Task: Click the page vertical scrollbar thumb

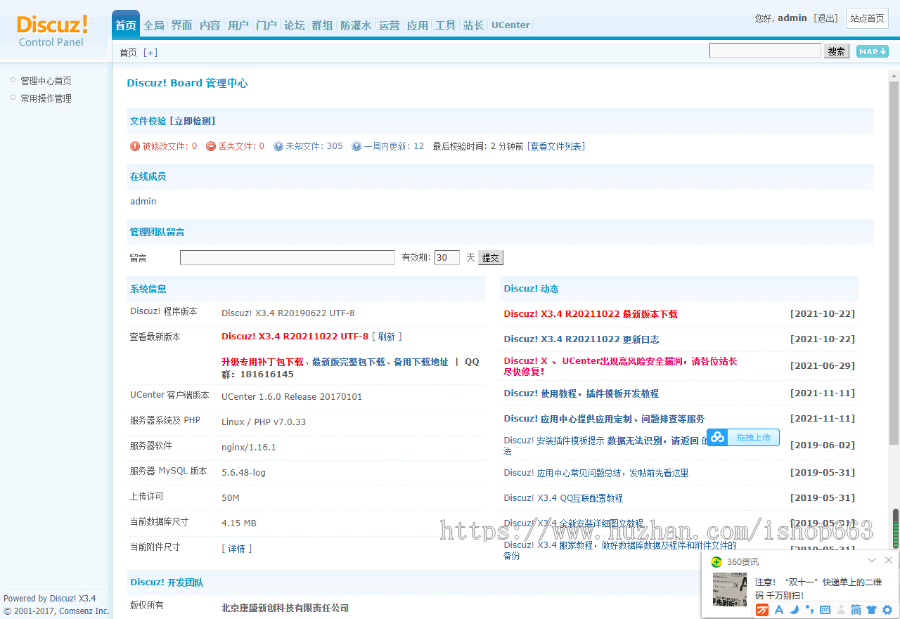Action: [x=894, y=263]
